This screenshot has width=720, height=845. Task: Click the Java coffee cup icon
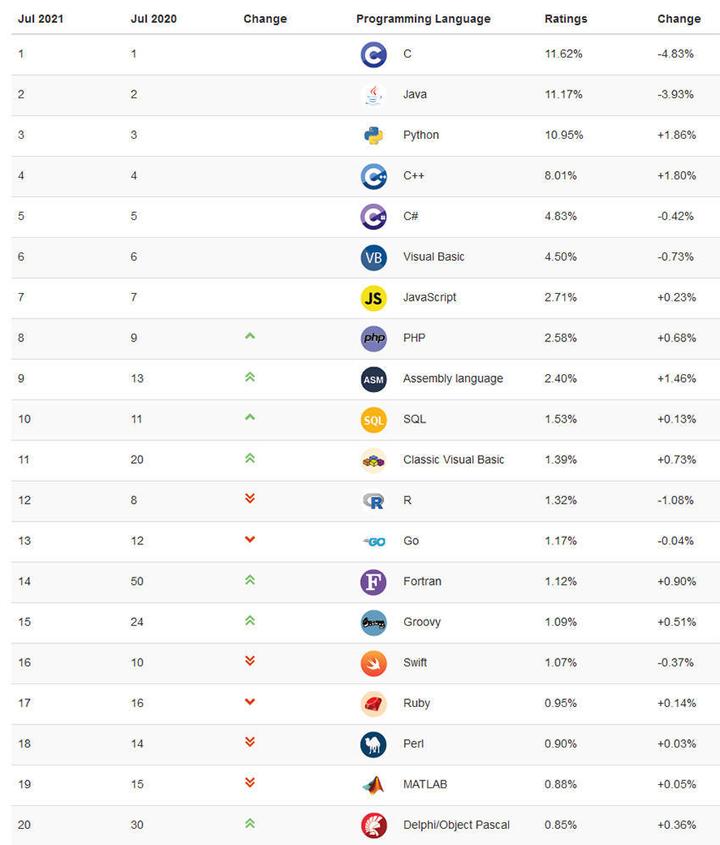tap(373, 95)
